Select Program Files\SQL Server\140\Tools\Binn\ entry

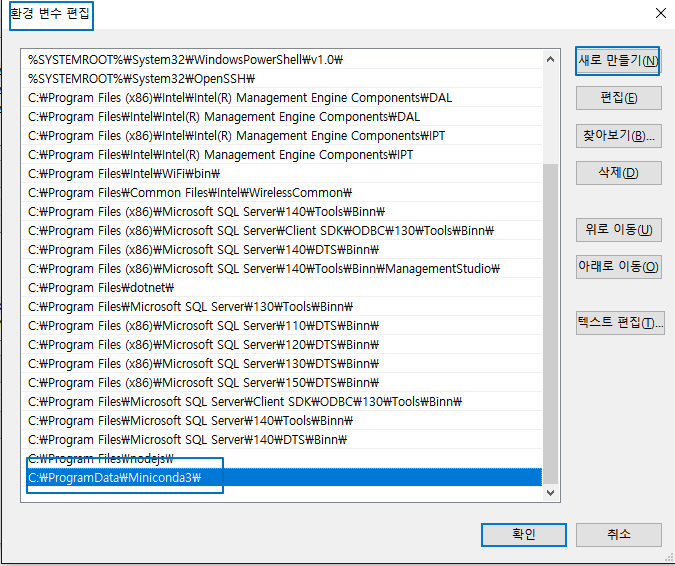tap(282, 421)
